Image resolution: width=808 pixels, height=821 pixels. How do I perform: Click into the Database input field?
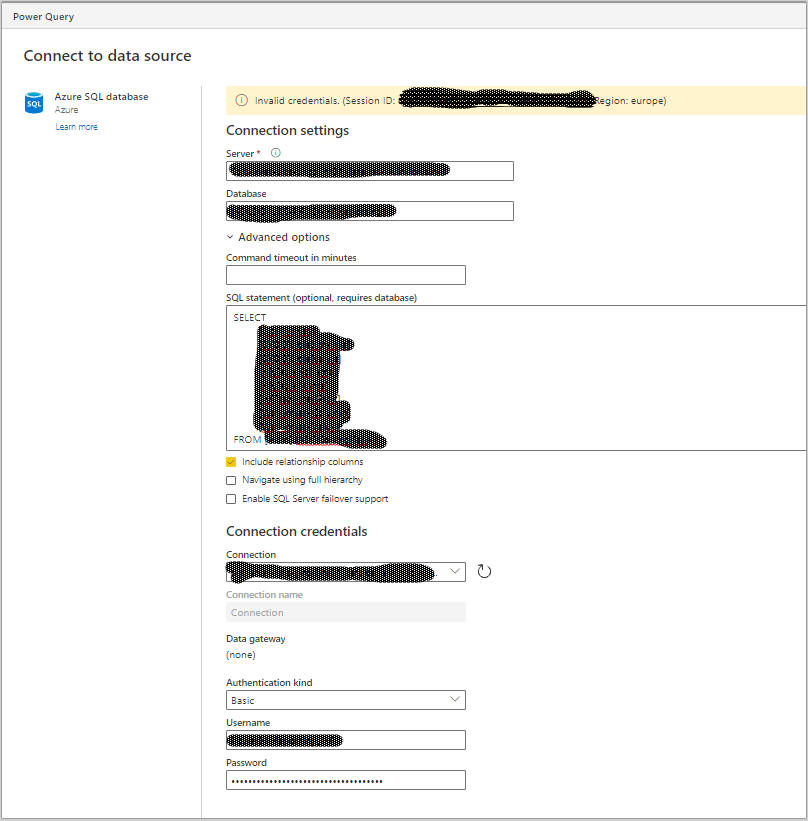370,211
